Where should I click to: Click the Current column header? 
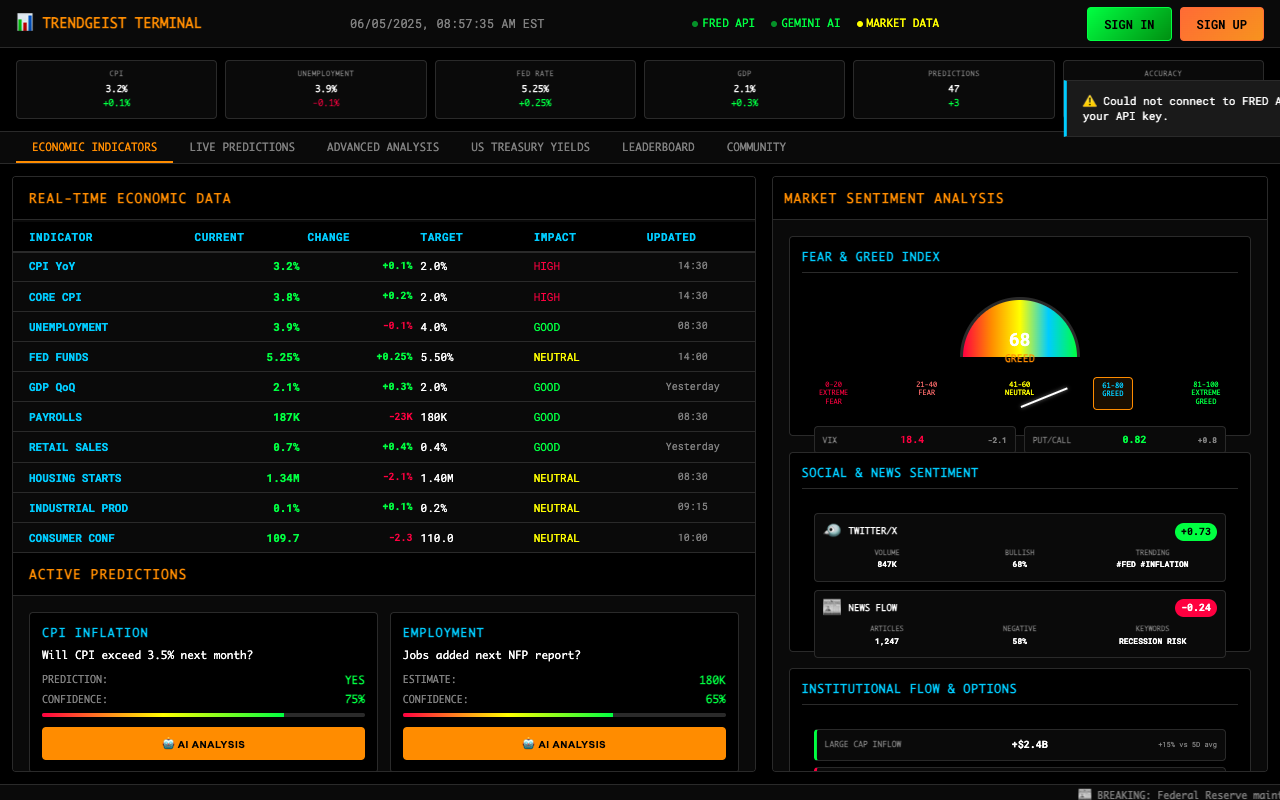click(x=219, y=237)
